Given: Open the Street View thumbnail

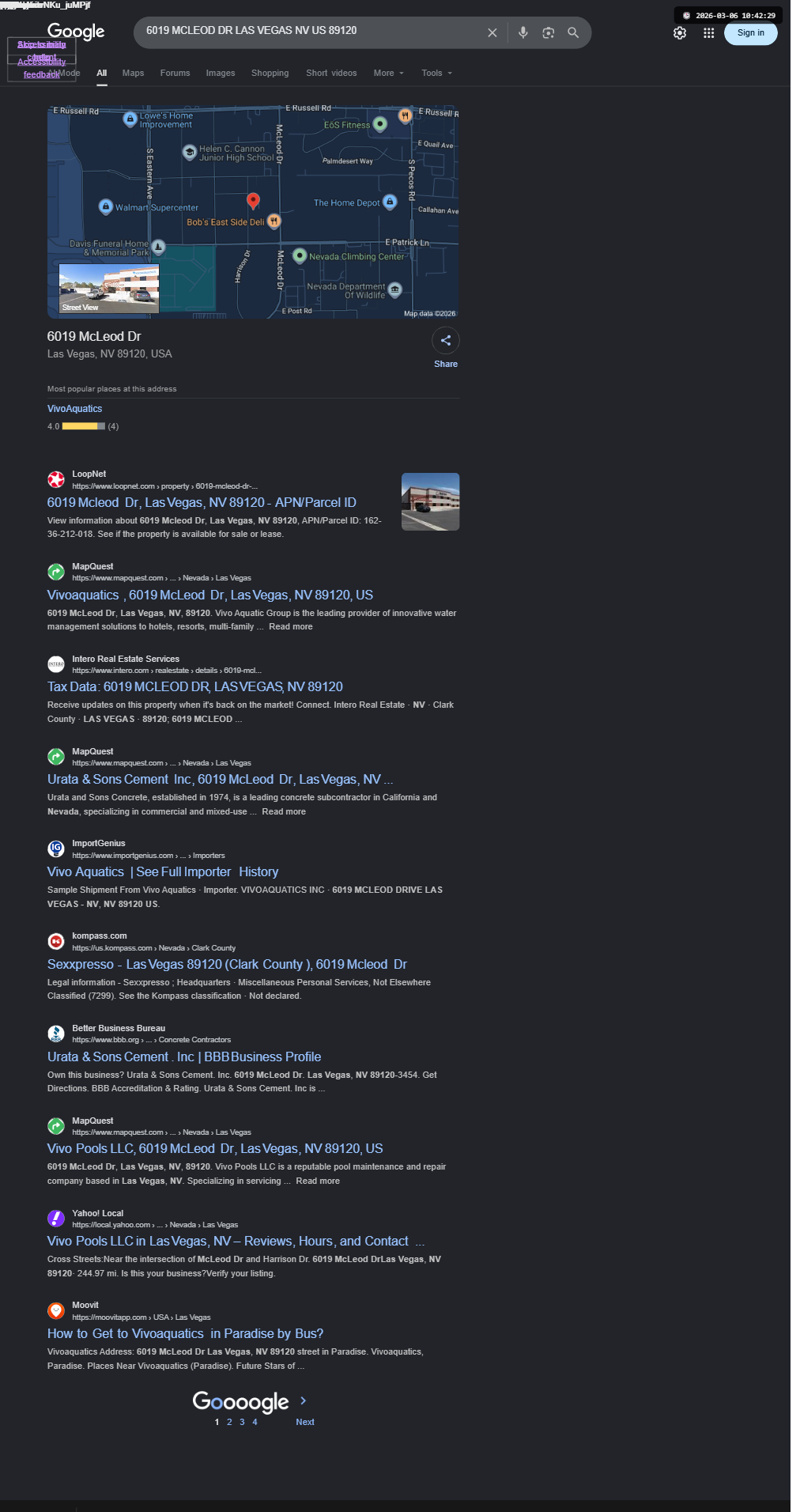Looking at the screenshot, I should tap(109, 289).
